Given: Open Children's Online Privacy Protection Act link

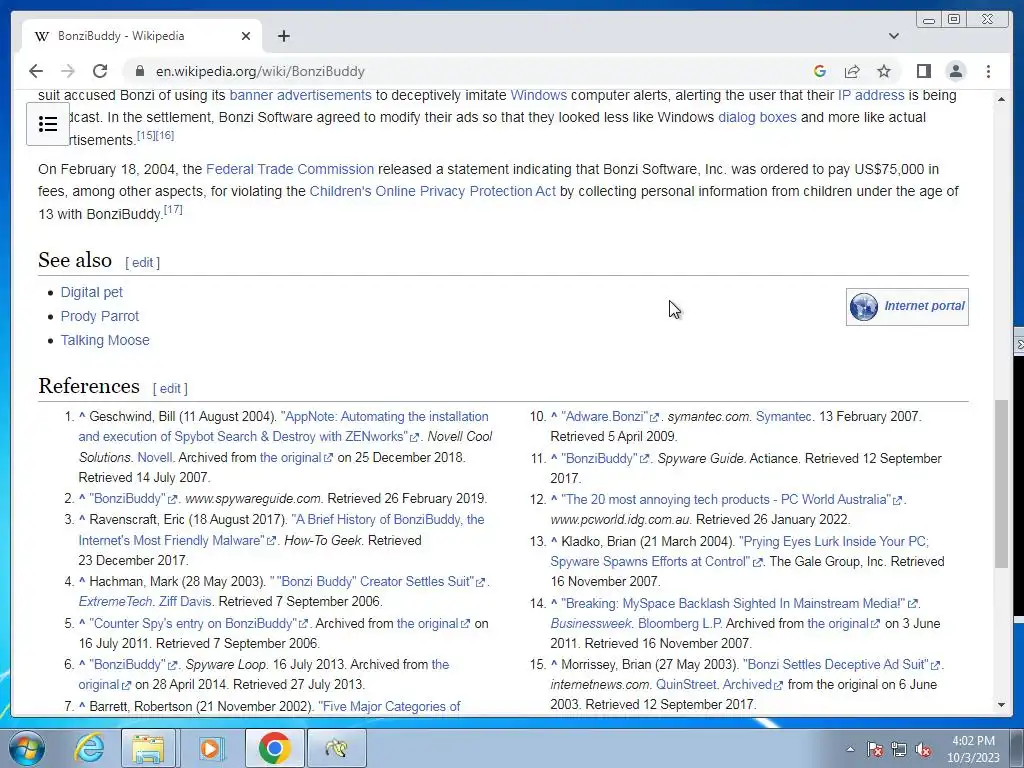Looking at the screenshot, I should pyautogui.click(x=433, y=191).
